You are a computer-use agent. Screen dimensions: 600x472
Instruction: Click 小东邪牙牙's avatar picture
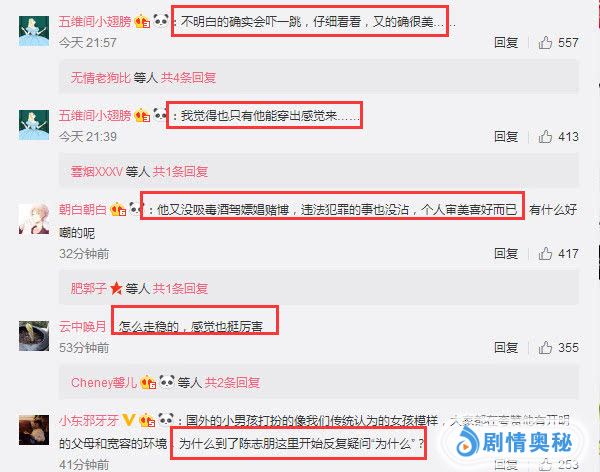click(x=34, y=430)
